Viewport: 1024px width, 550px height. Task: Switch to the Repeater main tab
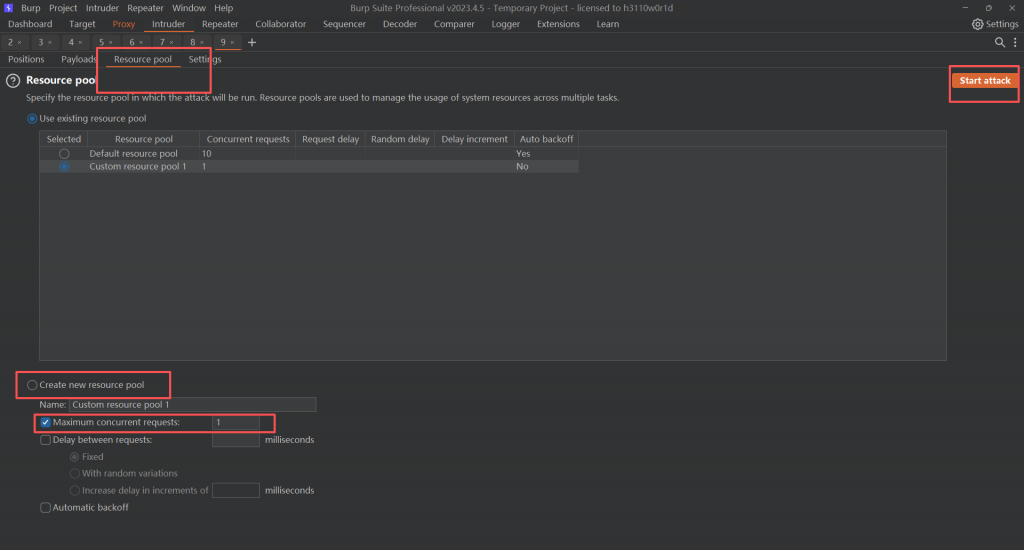point(220,24)
